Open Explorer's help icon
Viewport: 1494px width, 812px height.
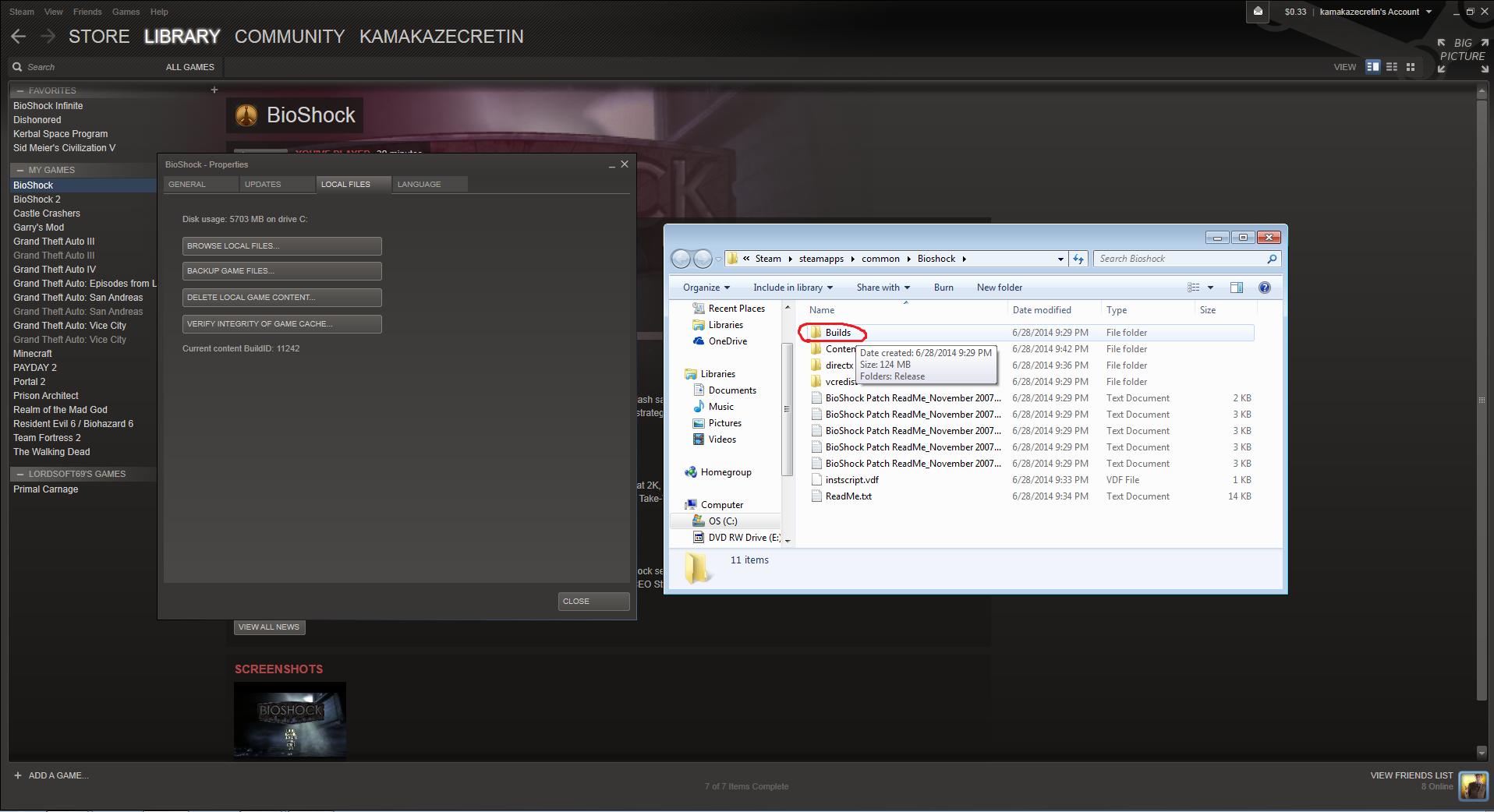click(x=1265, y=288)
